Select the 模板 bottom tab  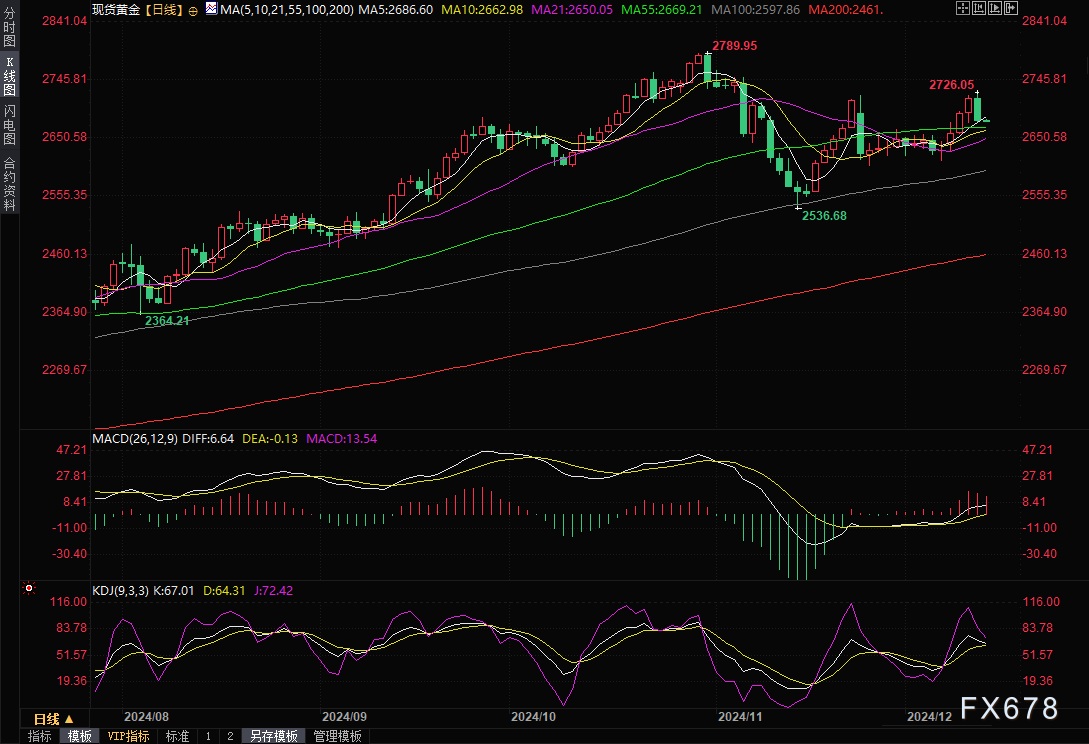pyautogui.click(x=80, y=736)
